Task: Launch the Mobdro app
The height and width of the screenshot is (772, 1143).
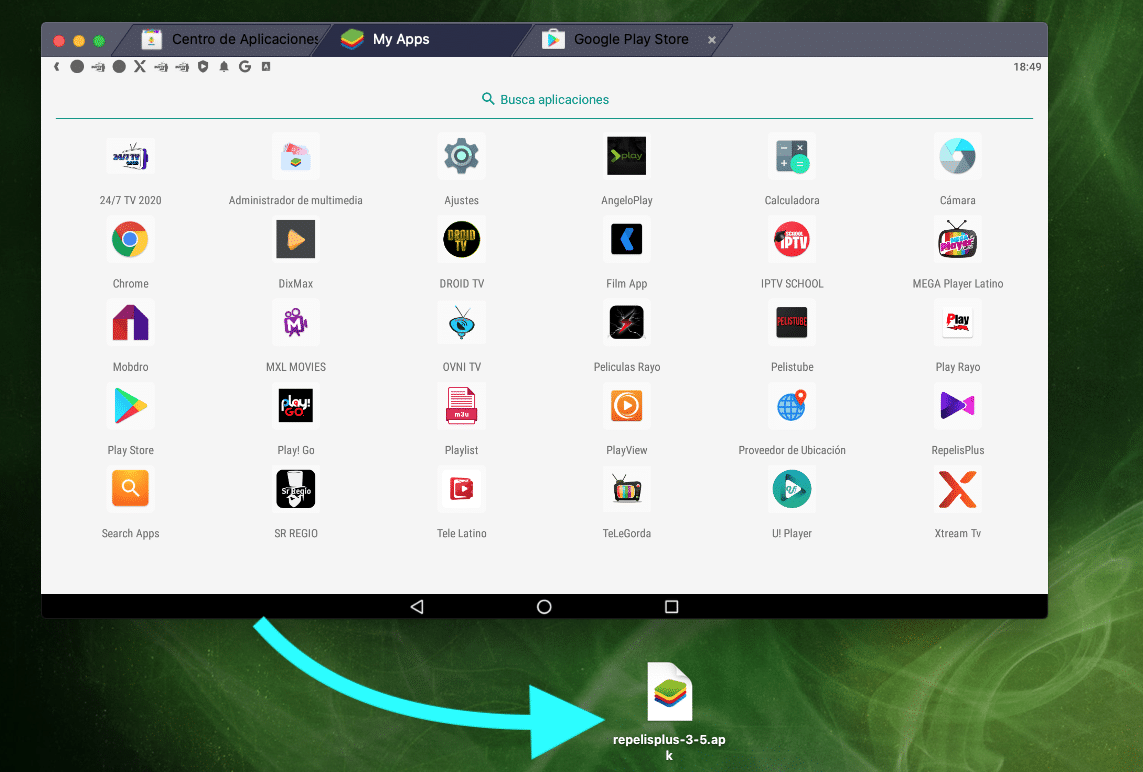Action: coord(130,323)
